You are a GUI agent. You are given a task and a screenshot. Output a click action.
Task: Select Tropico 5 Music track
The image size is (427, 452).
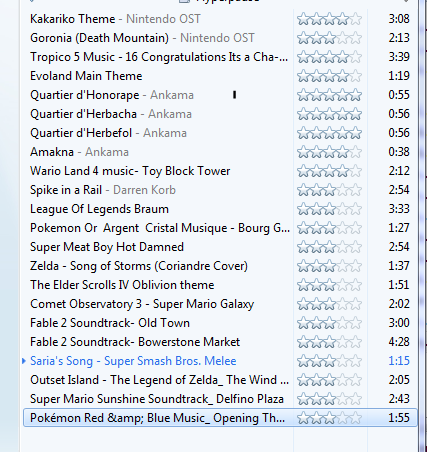point(220,57)
